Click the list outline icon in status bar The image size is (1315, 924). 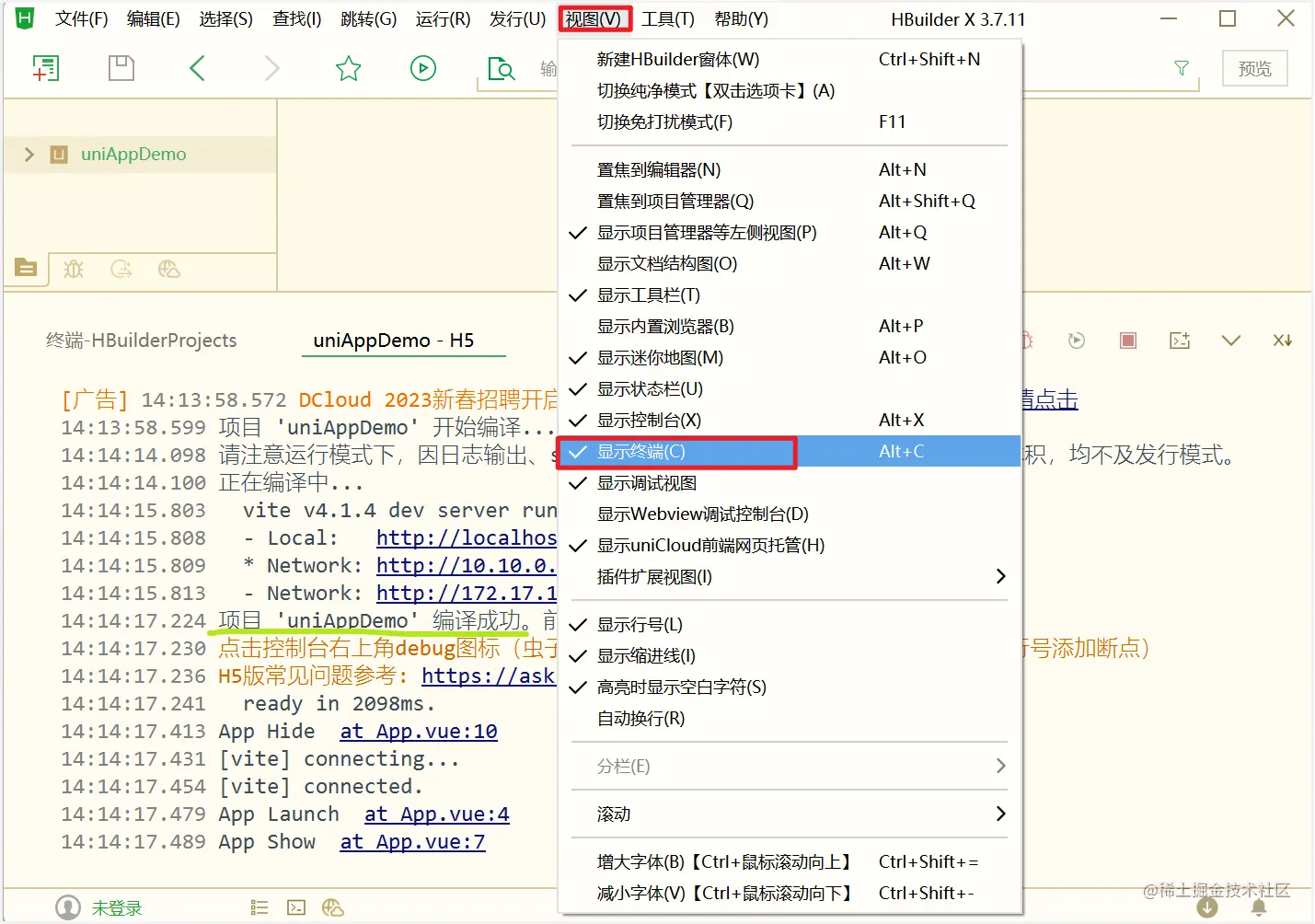260,908
